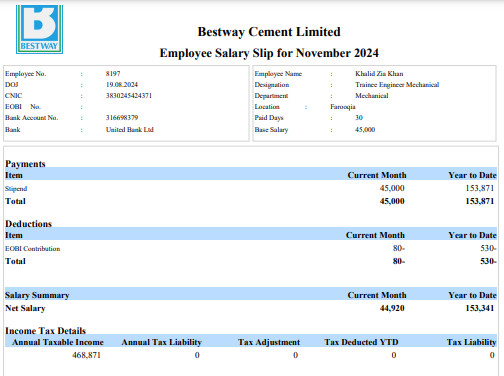The height and width of the screenshot is (376, 504).
Task: Select bank account number 316698379
Action: point(122,118)
